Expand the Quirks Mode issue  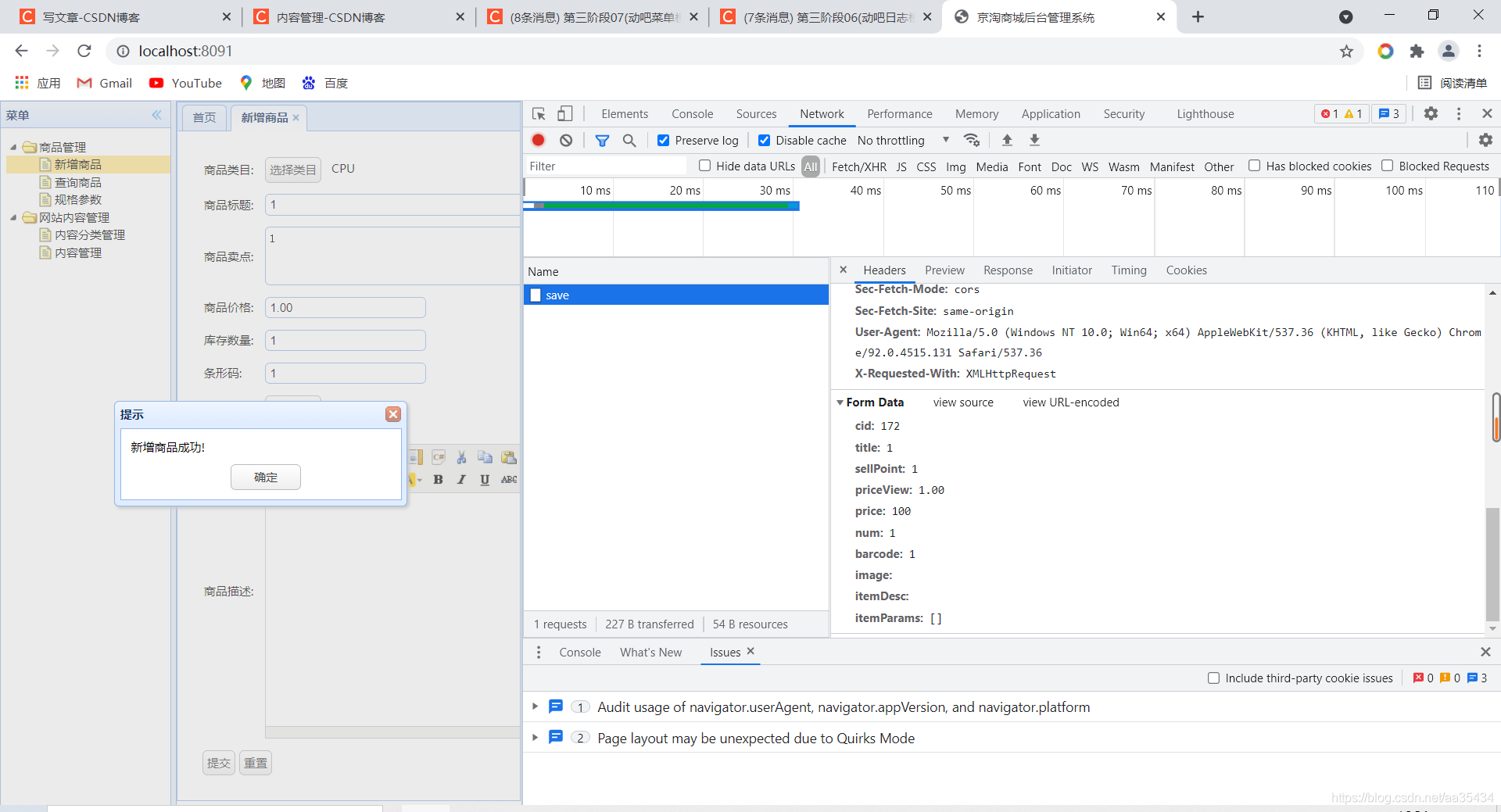point(535,738)
